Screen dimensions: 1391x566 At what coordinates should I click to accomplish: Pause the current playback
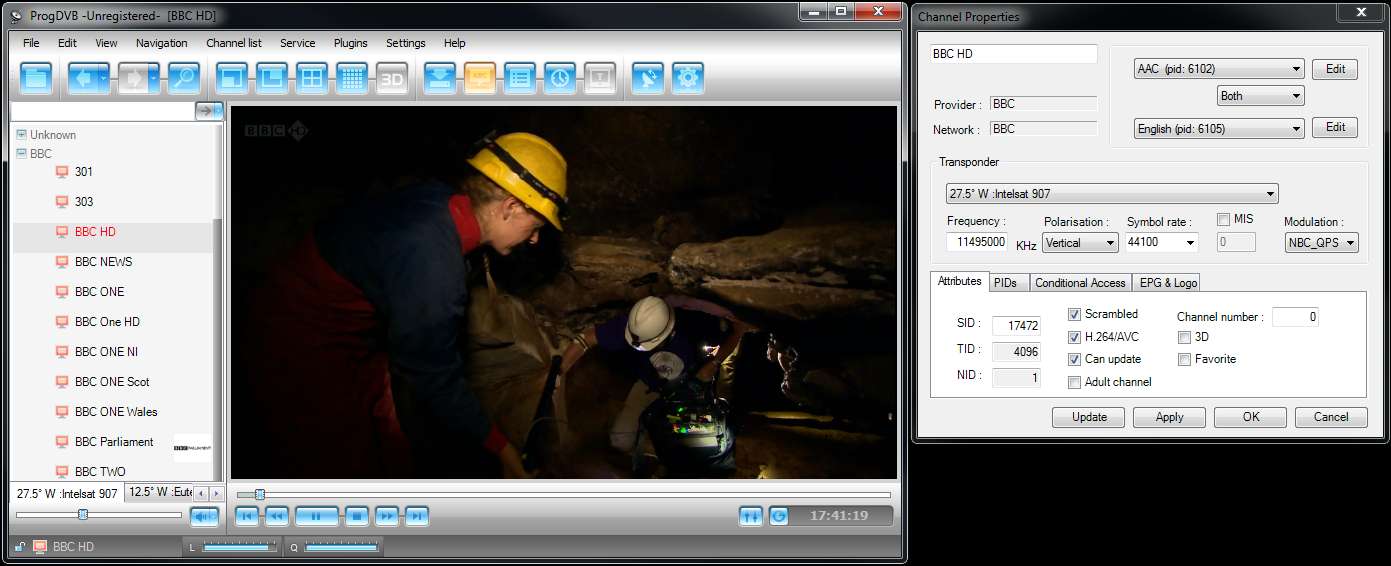coord(317,516)
